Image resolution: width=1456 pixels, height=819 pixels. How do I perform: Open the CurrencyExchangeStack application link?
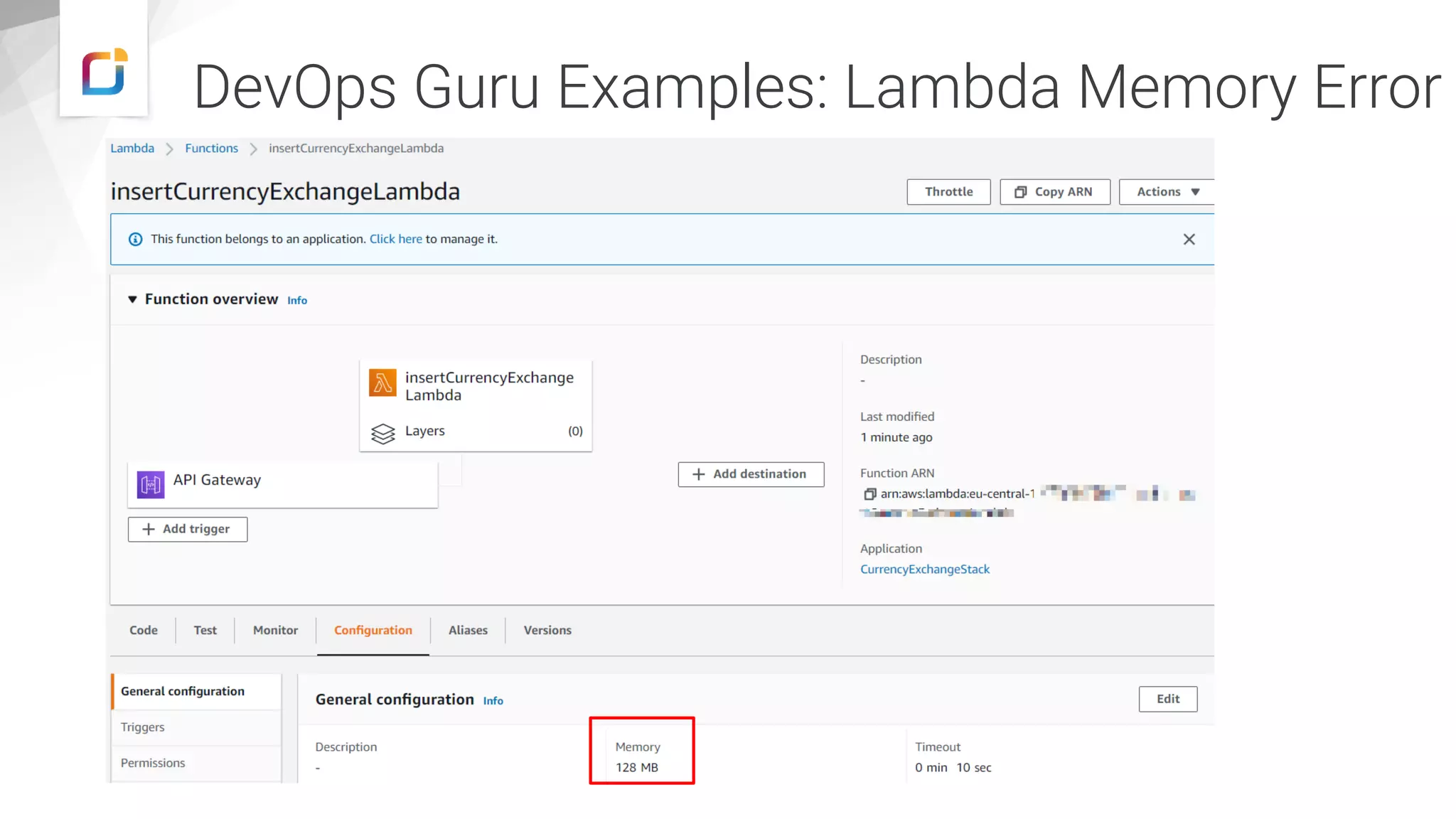point(924,569)
